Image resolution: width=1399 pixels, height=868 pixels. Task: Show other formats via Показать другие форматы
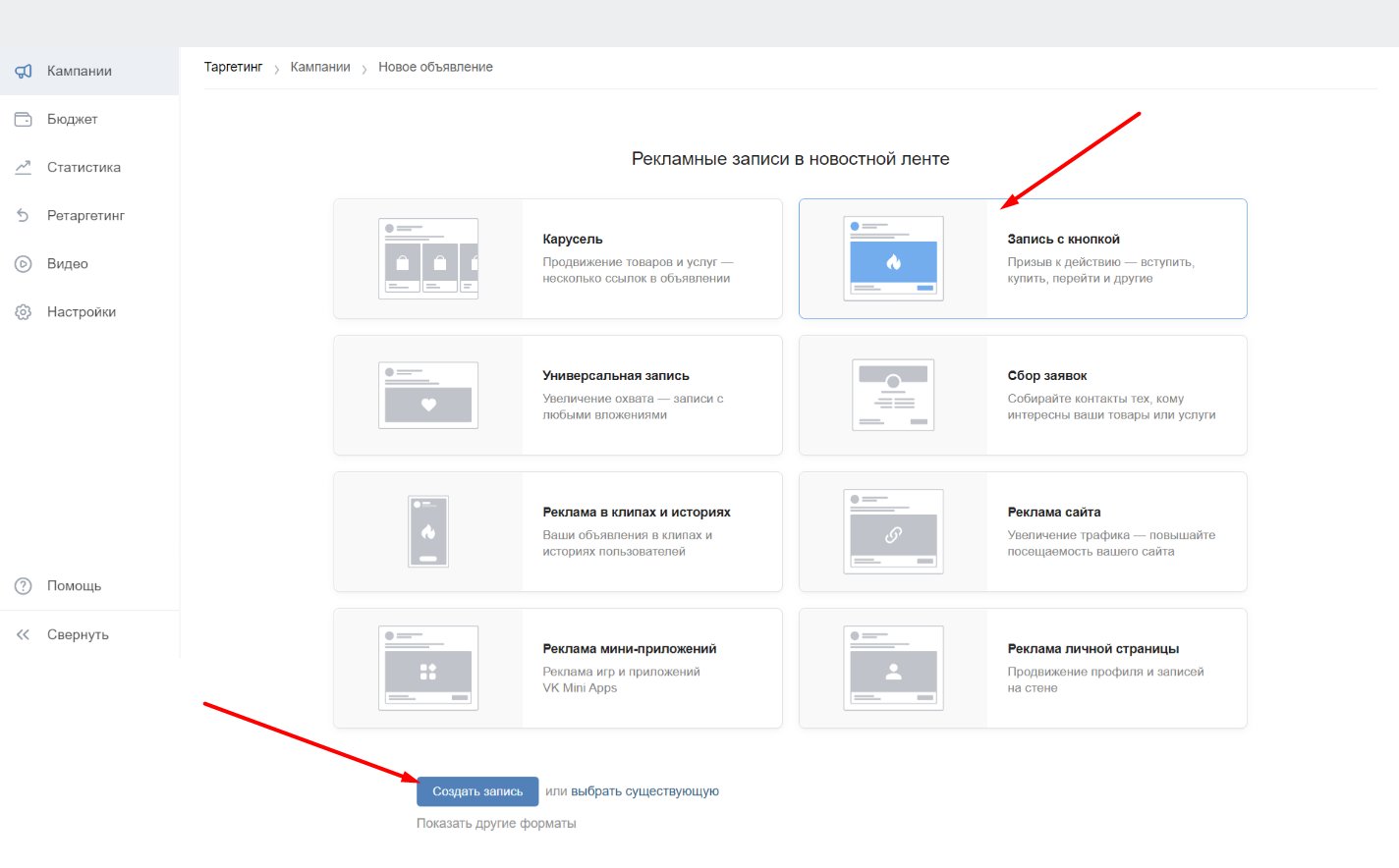(496, 824)
